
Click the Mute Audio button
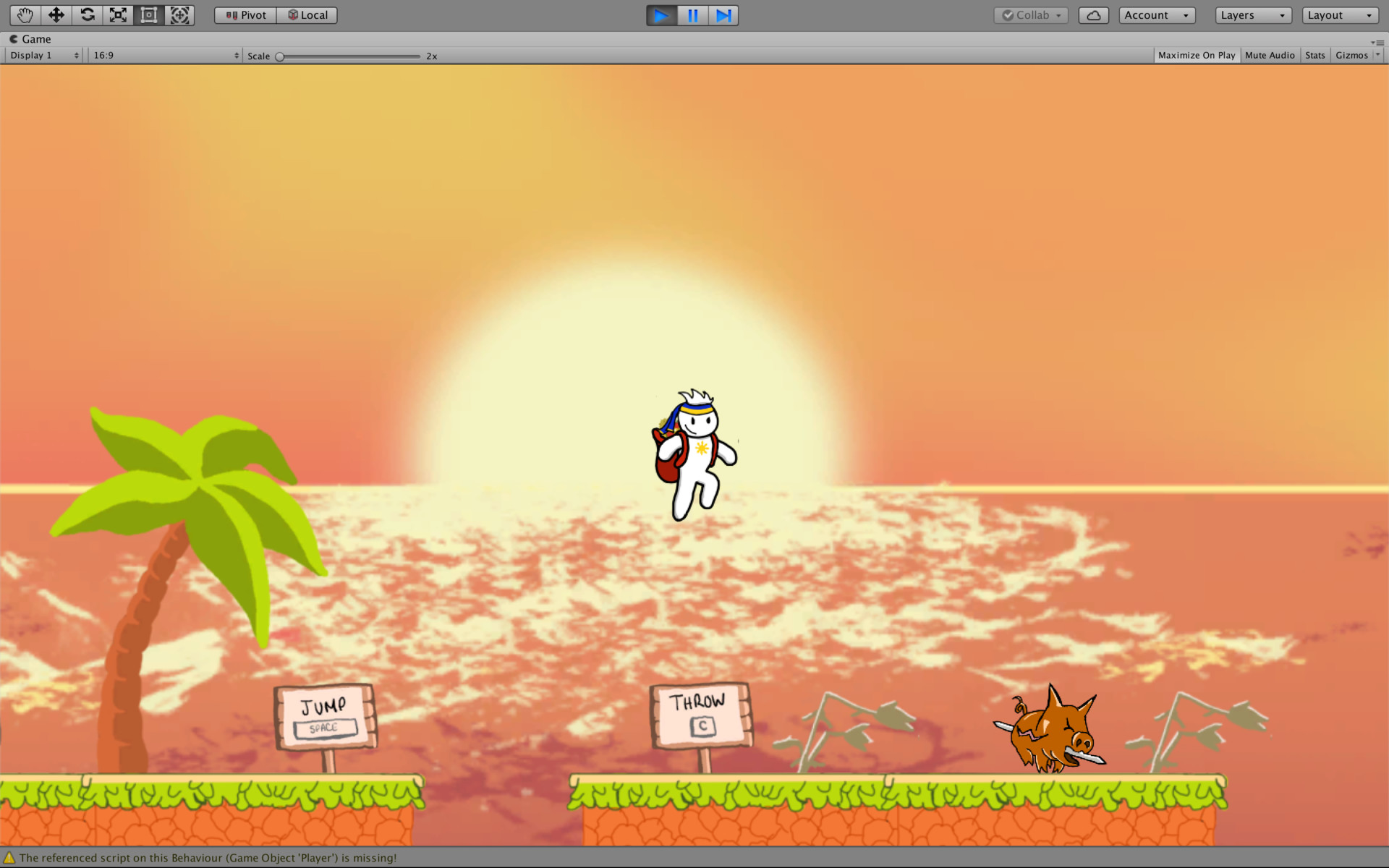pyautogui.click(x=1270, y=55)
